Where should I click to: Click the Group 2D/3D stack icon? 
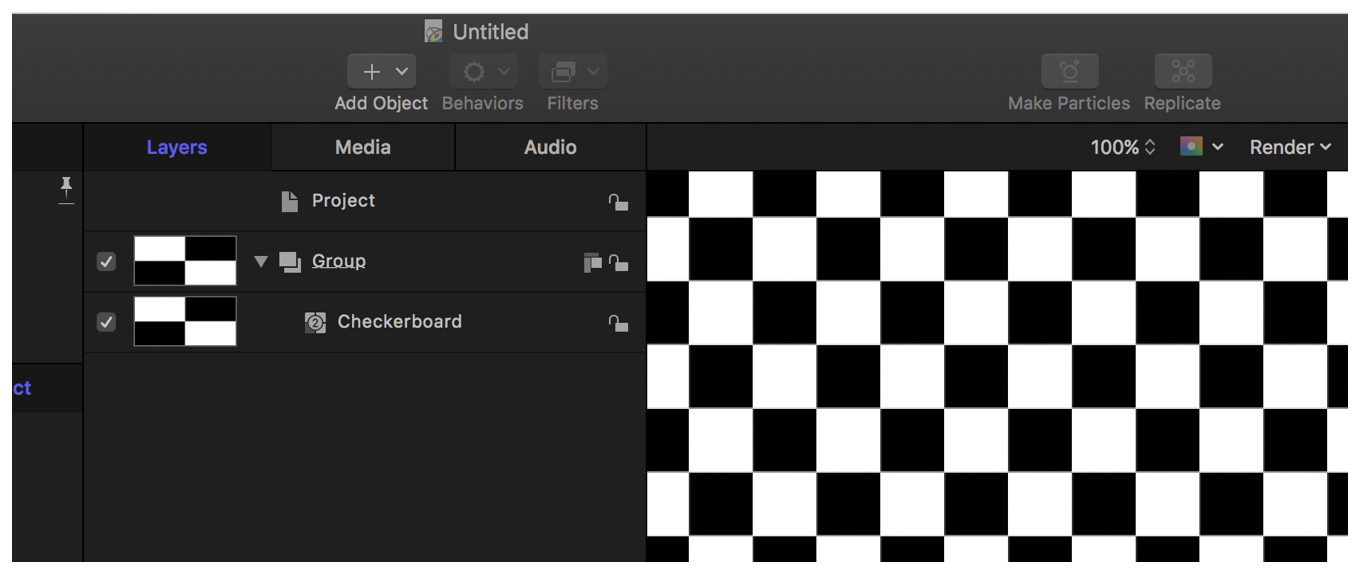click(x=592, y=262)
